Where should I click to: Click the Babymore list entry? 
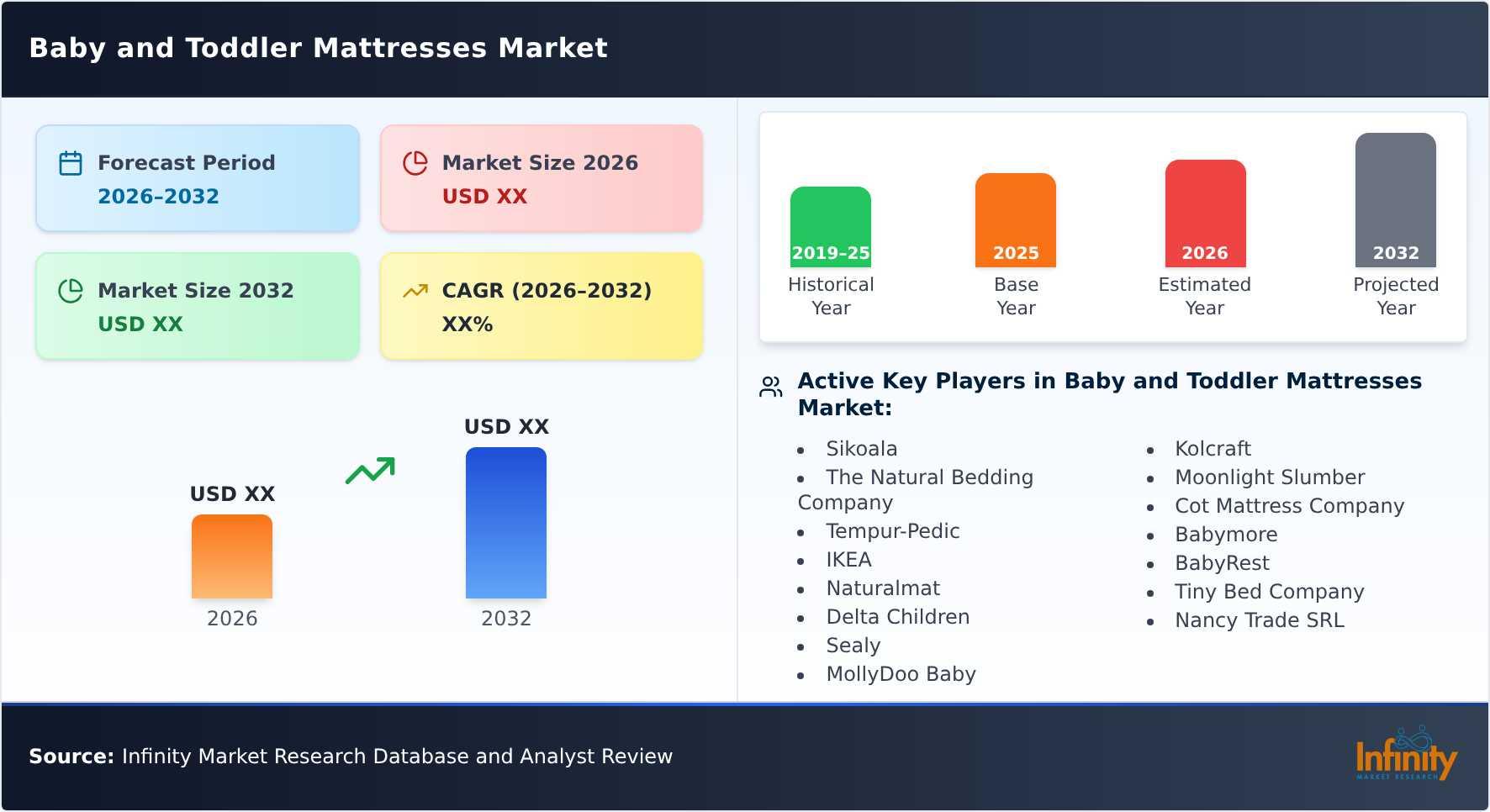pyautogui.click(x=1226, y=535)
